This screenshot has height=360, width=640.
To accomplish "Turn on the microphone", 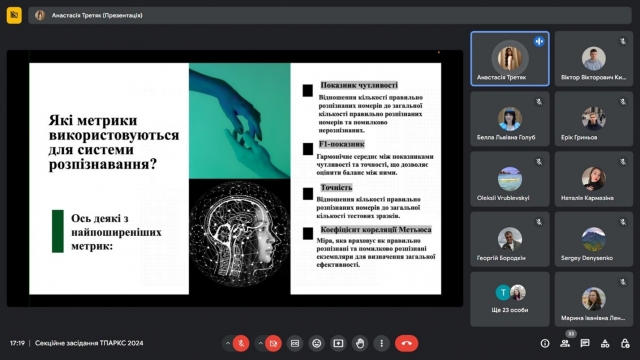I will 241,343.
